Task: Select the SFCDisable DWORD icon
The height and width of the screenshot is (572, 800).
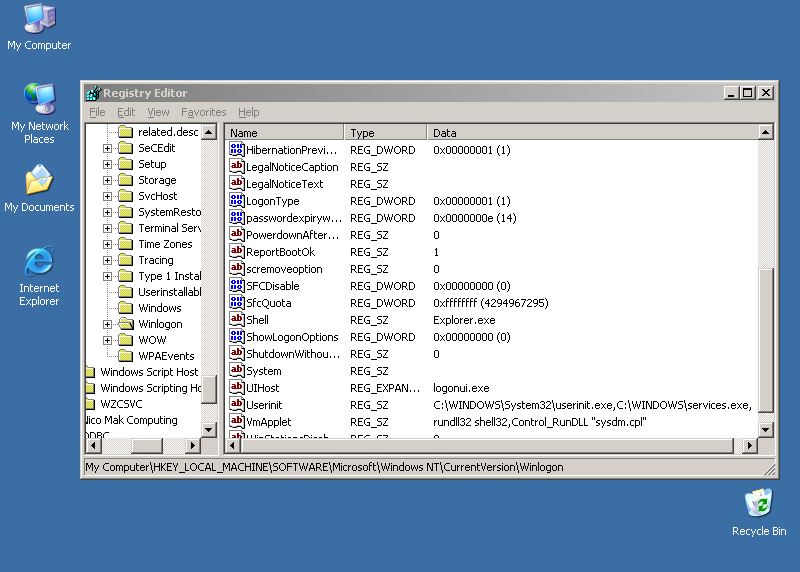Action: [x=236, y=286]
